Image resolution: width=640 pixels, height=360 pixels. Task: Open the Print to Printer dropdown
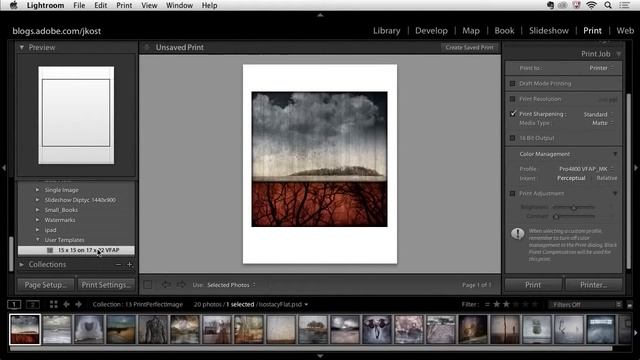(601, 68)
